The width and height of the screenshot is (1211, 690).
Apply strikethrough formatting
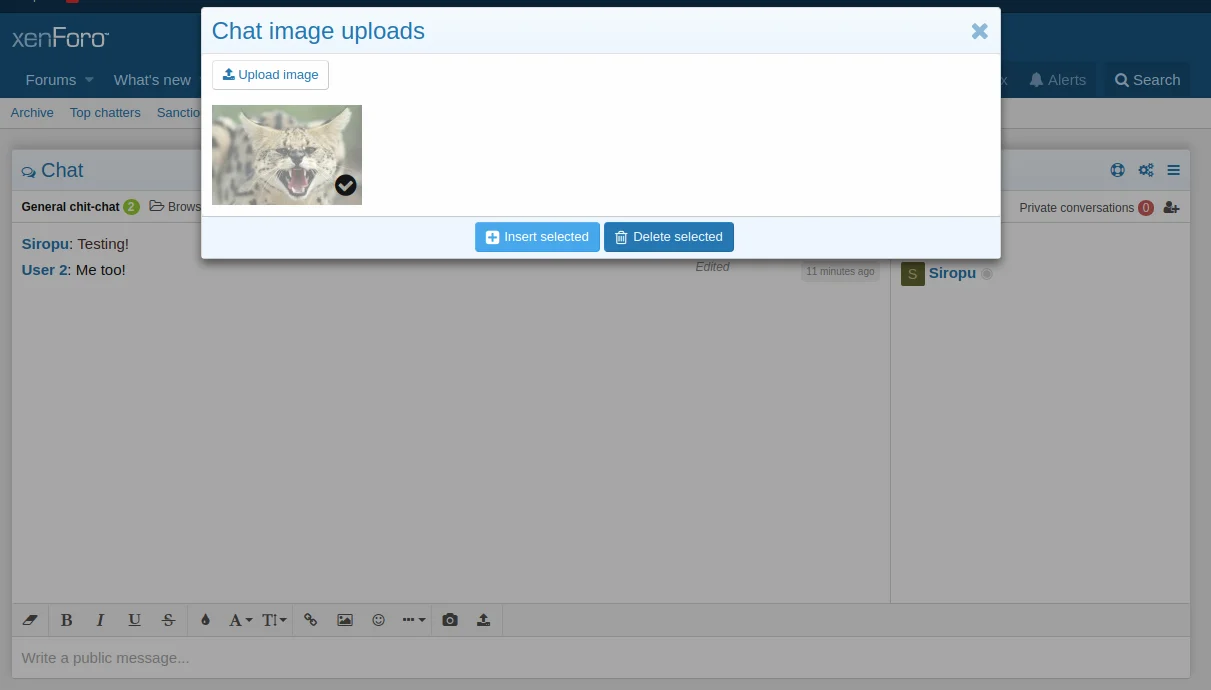point(168,620)
